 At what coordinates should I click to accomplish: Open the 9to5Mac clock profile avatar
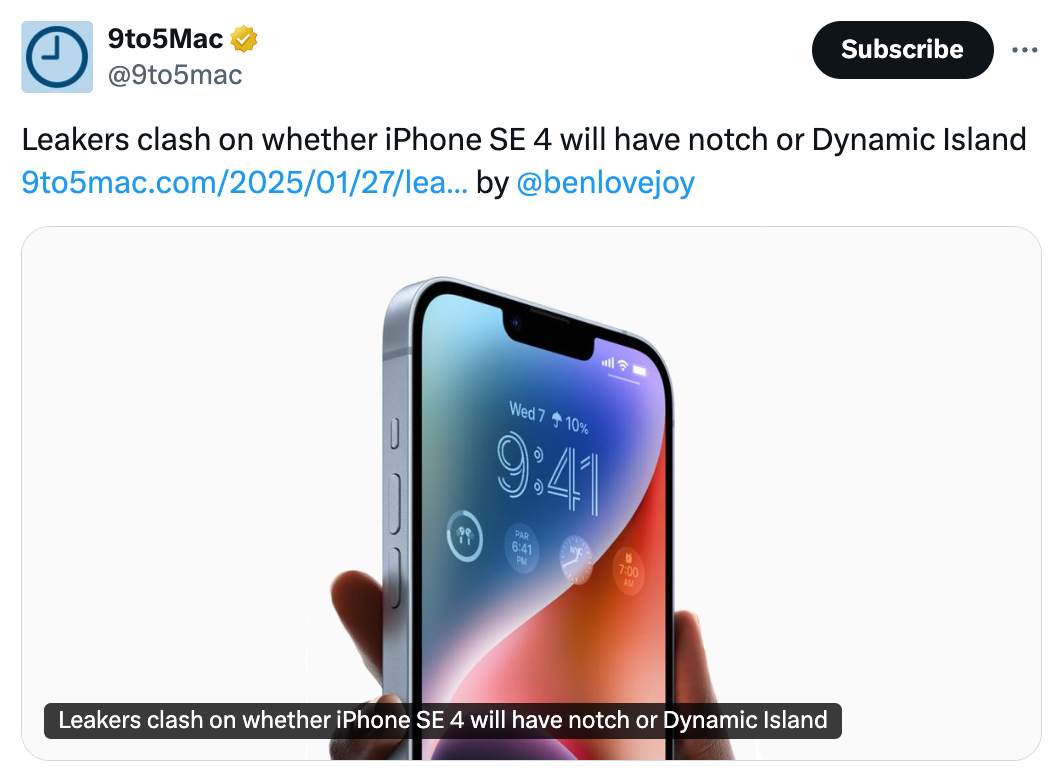point(57,57)
